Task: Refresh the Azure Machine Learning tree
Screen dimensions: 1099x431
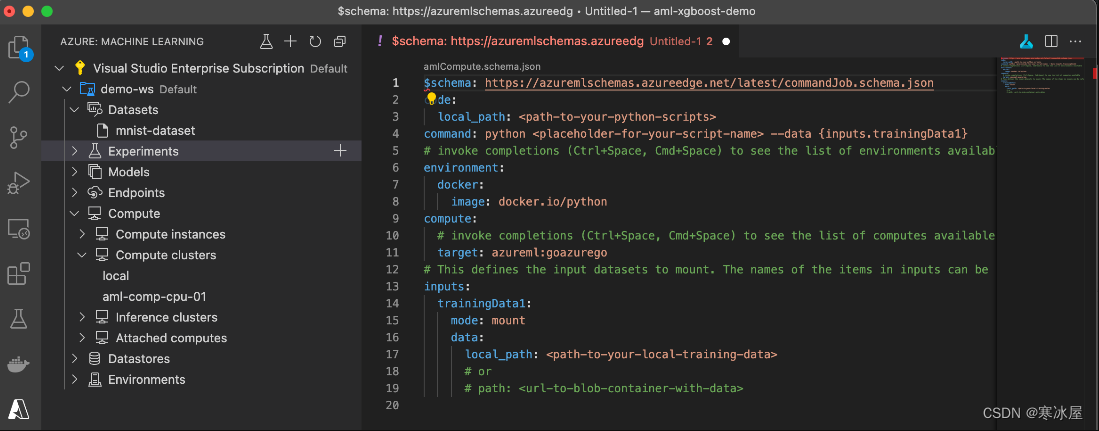Action: coord(315,41)
